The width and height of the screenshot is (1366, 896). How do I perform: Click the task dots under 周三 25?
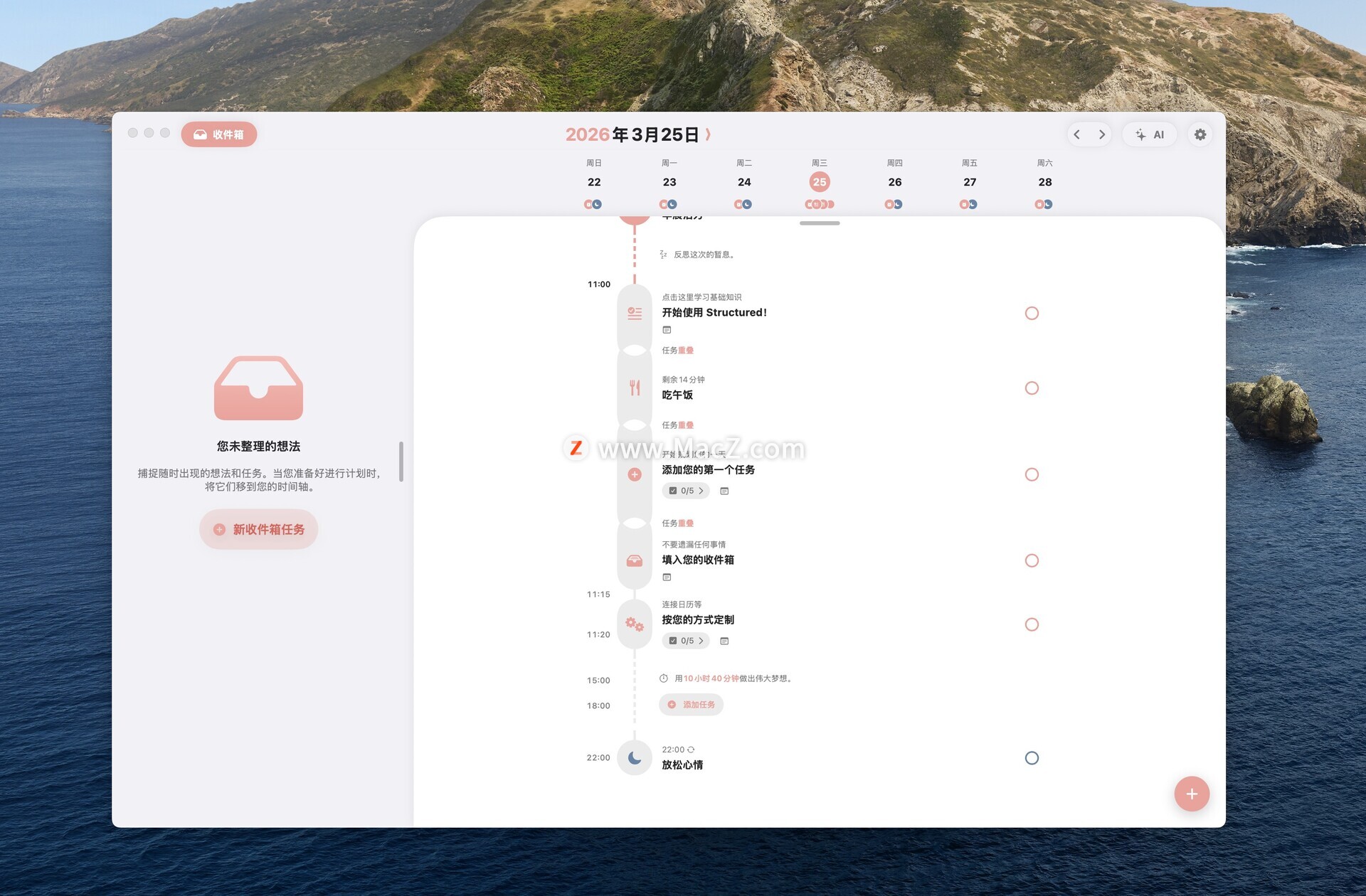click(x=820, y=204)
